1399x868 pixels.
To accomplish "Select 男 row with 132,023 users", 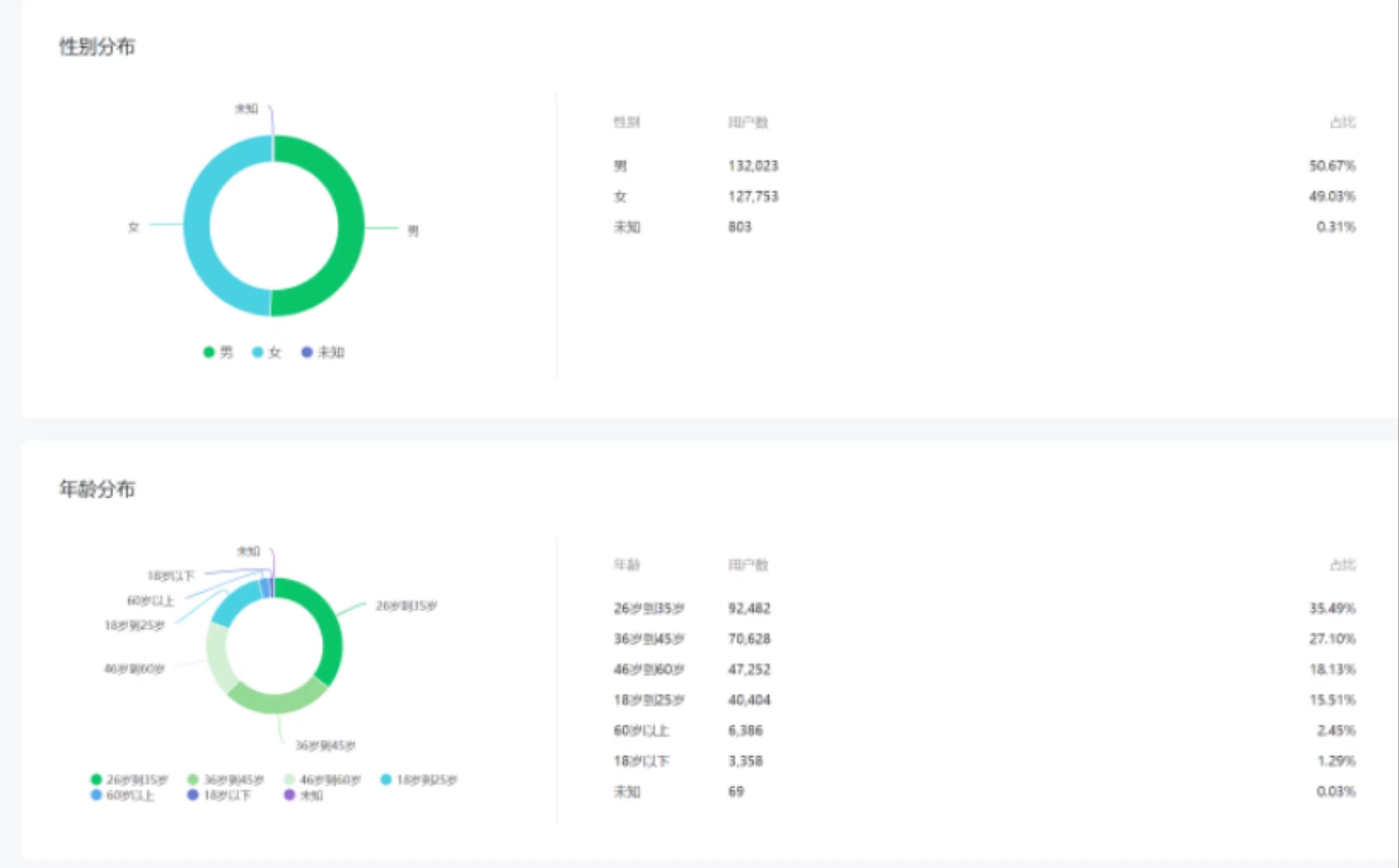I will pyautogui.click(x=984, y=165).
